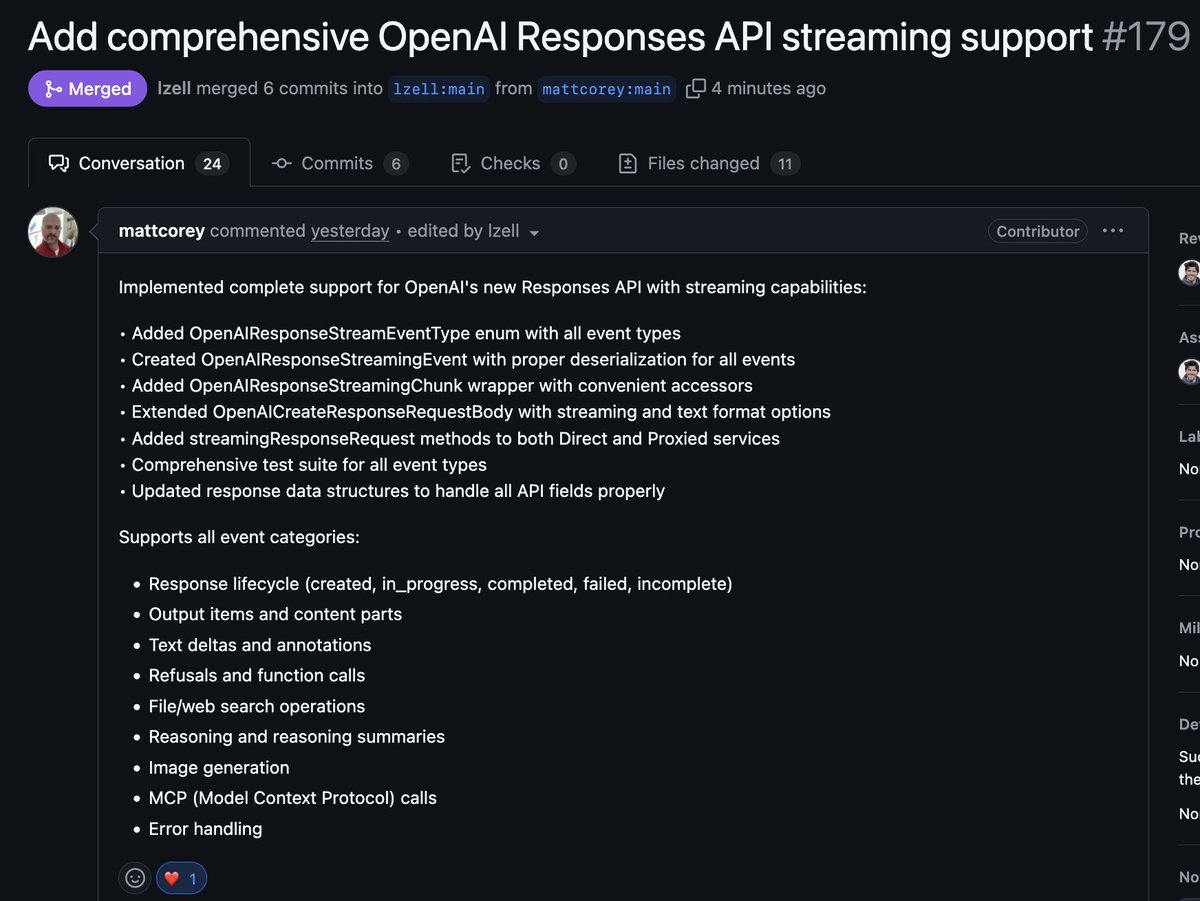Click the Conversation count badge 24
The image size is (1200, 901).
[x=212, y=164]
